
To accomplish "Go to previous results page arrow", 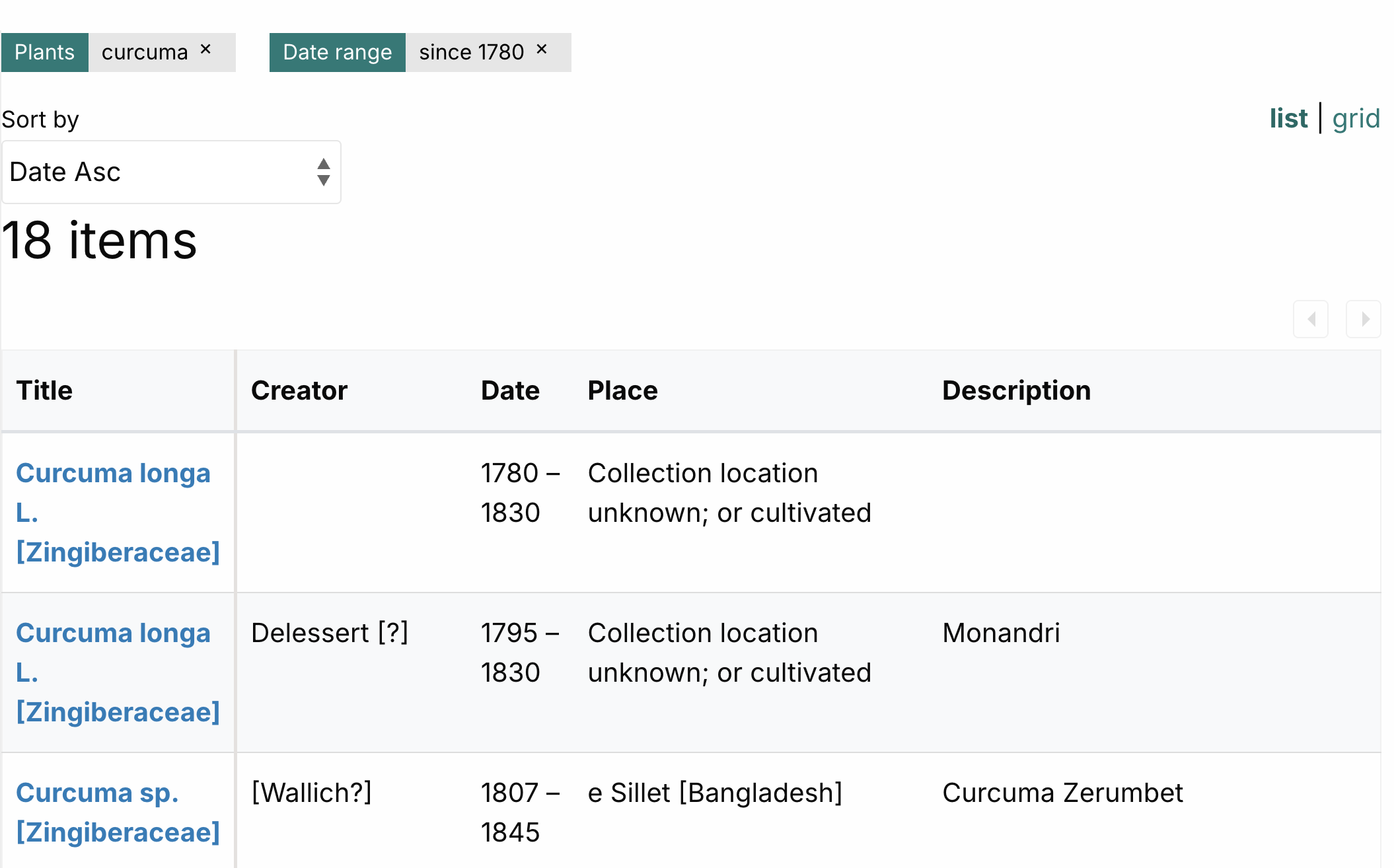I will pos(1311,319).
